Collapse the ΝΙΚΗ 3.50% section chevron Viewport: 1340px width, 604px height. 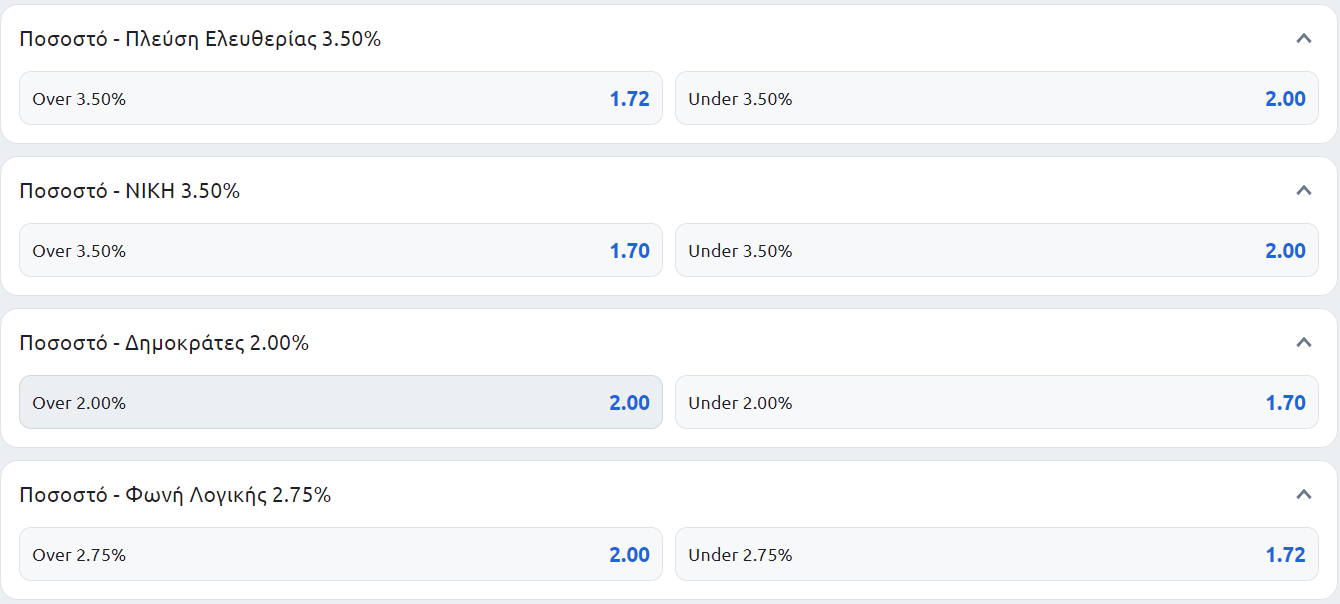pos(1303,191)
